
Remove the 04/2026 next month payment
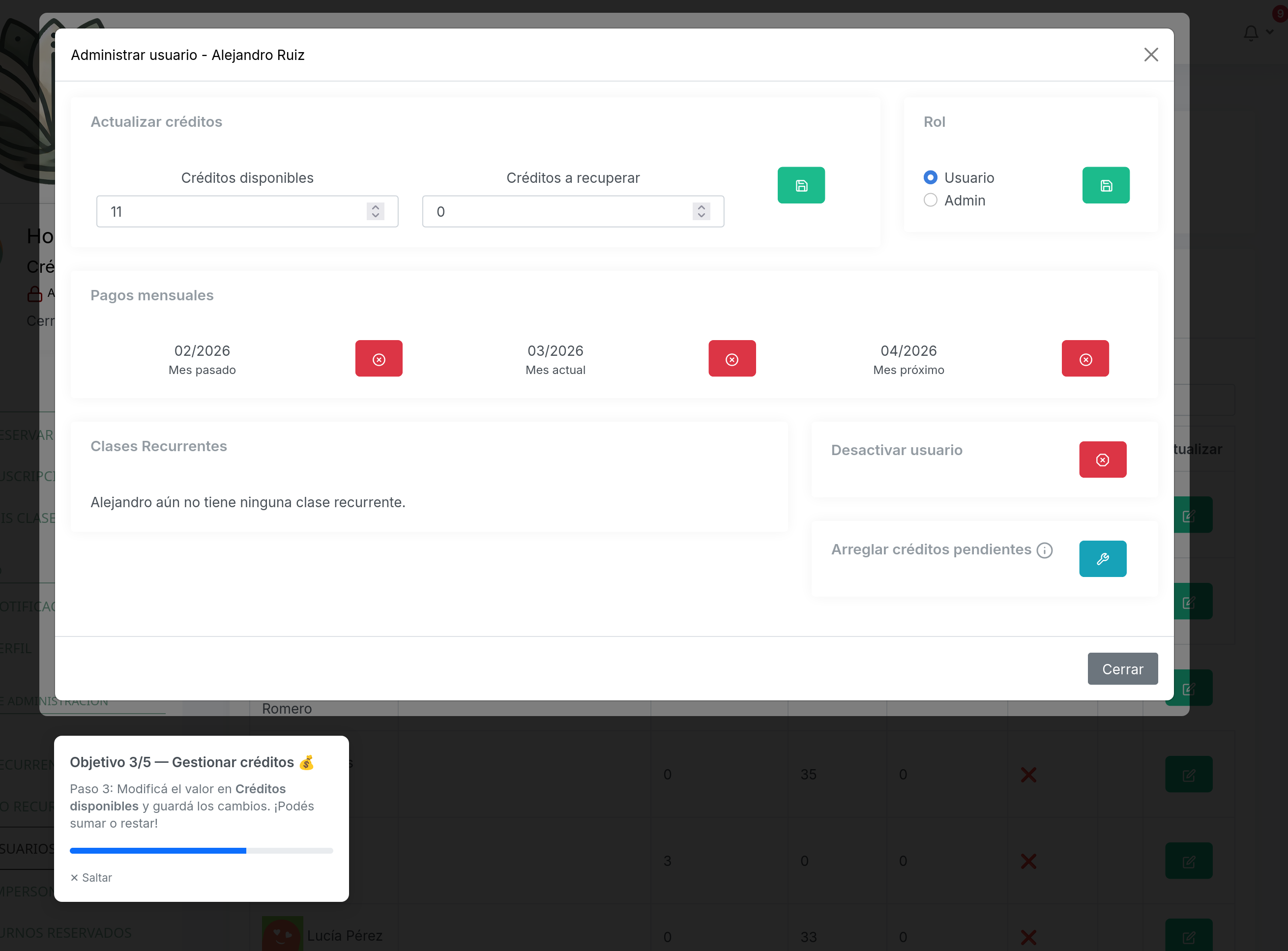1085,359
